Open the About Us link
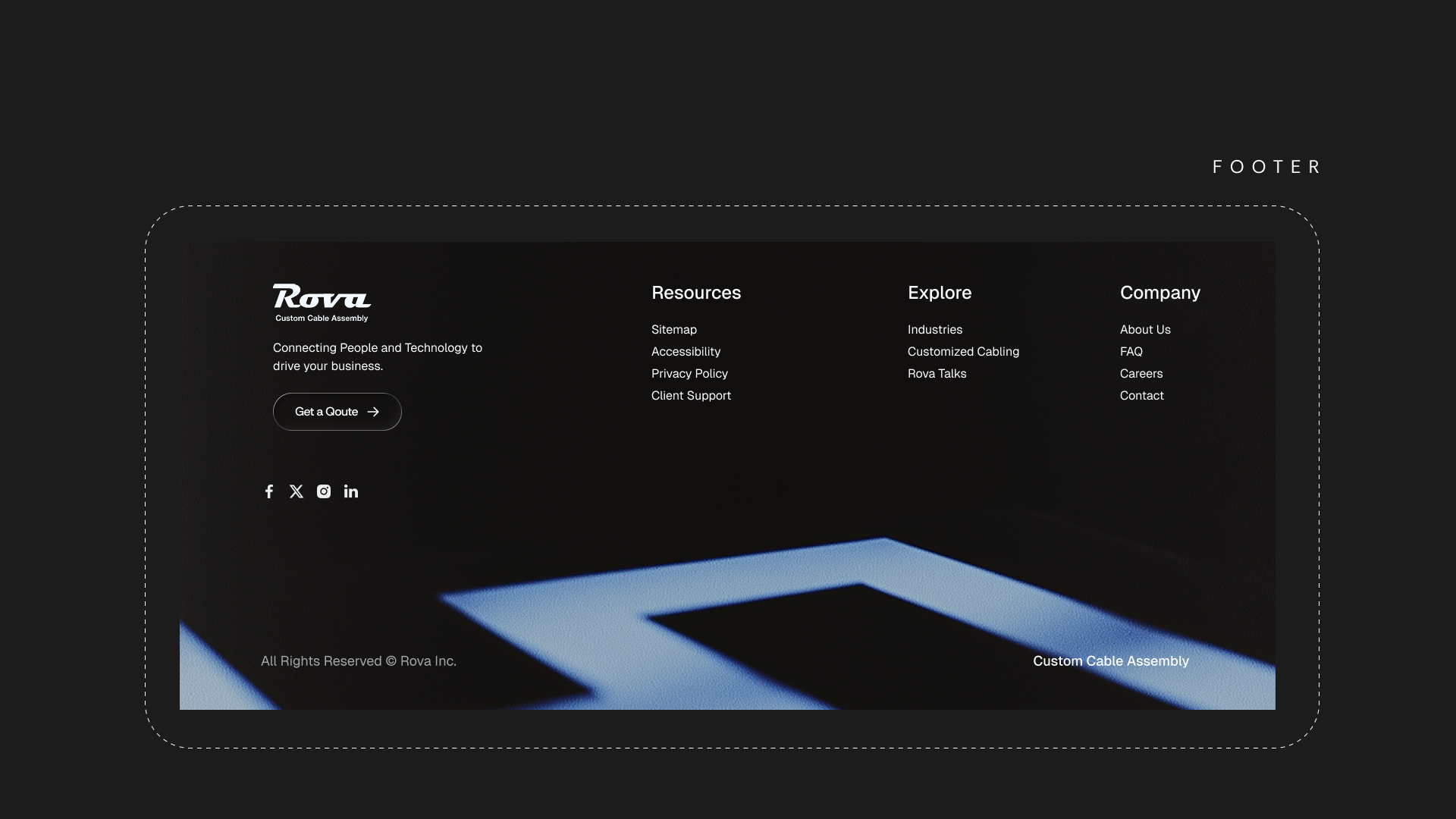Screen dimensions: 1456x819 (x=1145, y=330)
